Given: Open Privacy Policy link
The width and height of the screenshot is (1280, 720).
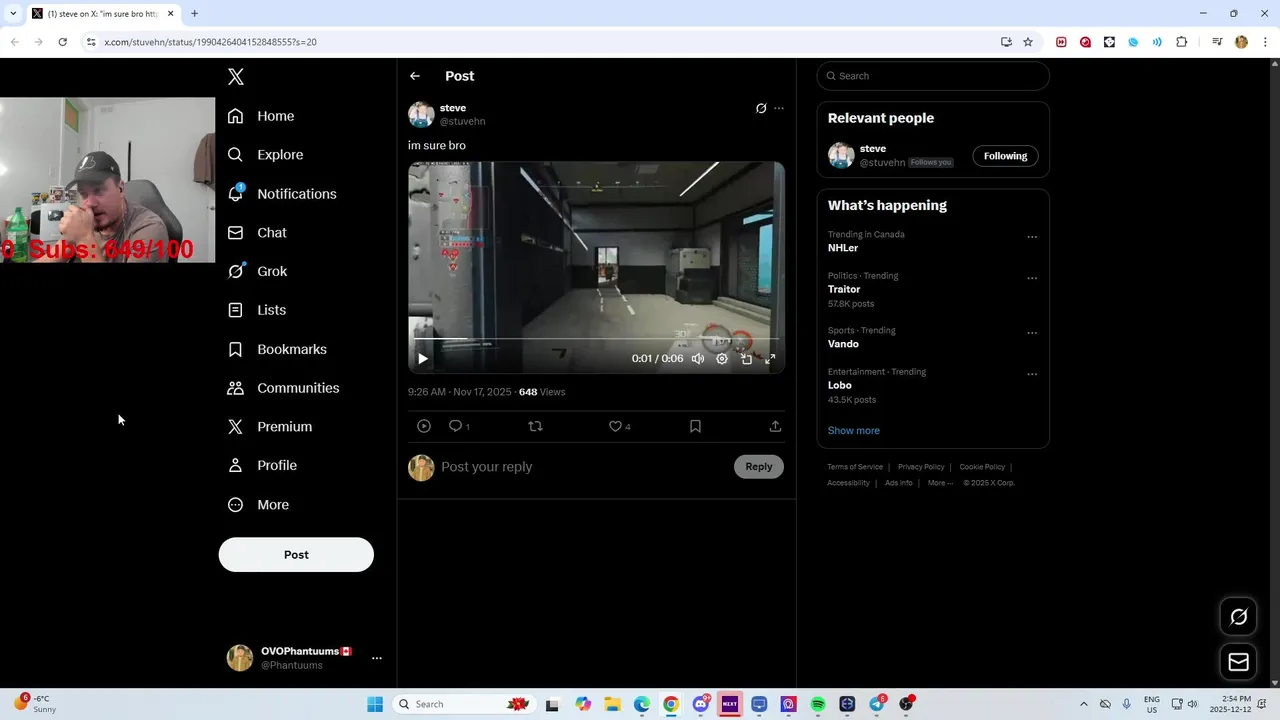Looking at the screenshot, I should 921,467.
